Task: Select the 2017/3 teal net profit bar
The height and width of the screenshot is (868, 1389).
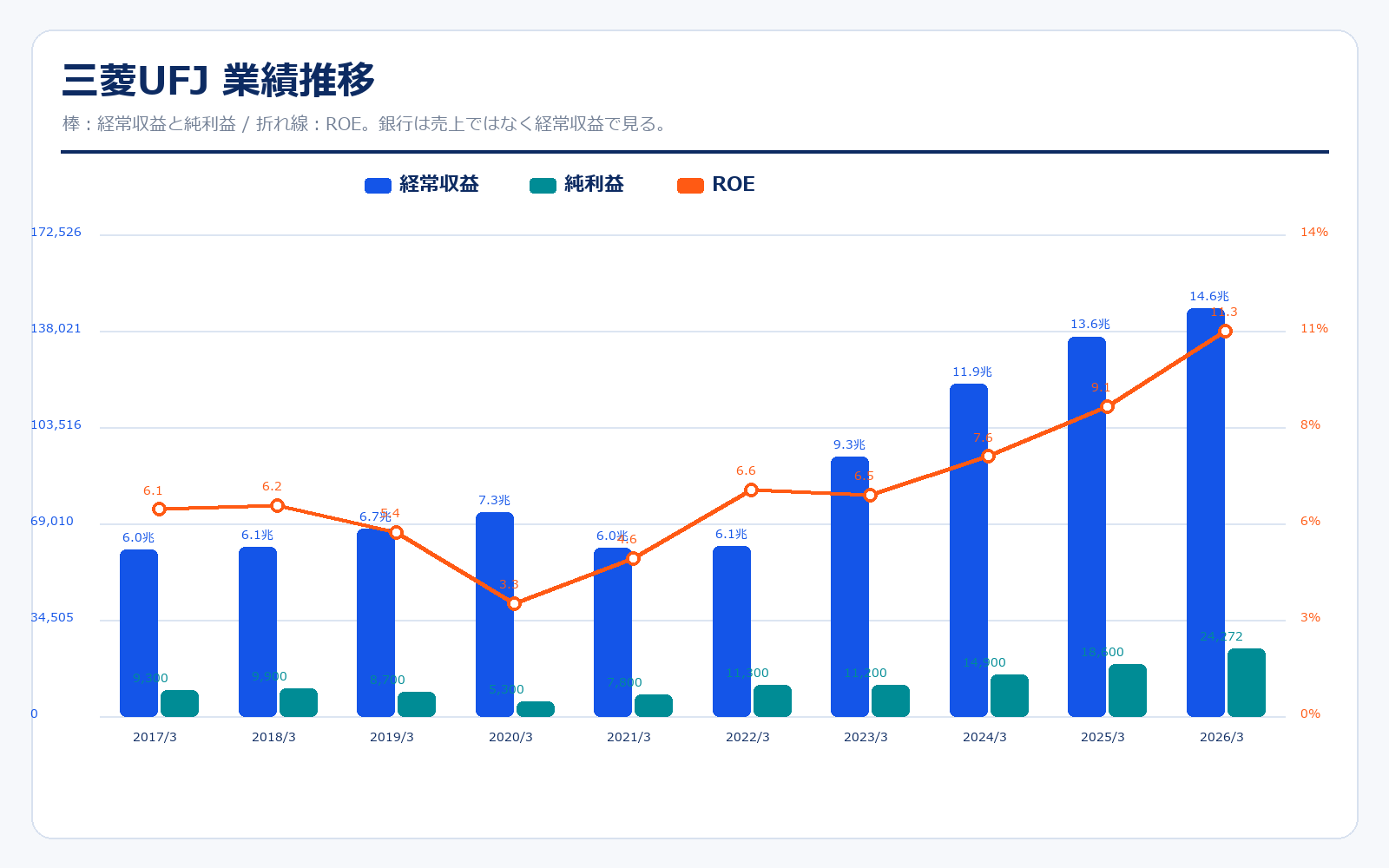Action: 180,704
